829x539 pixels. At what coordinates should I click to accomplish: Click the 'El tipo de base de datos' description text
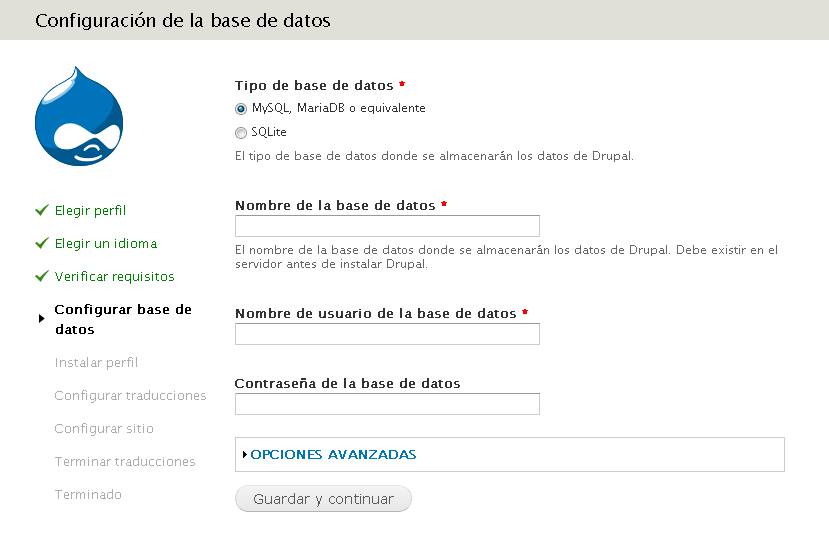pyautogui.click(x=434, y=156)
